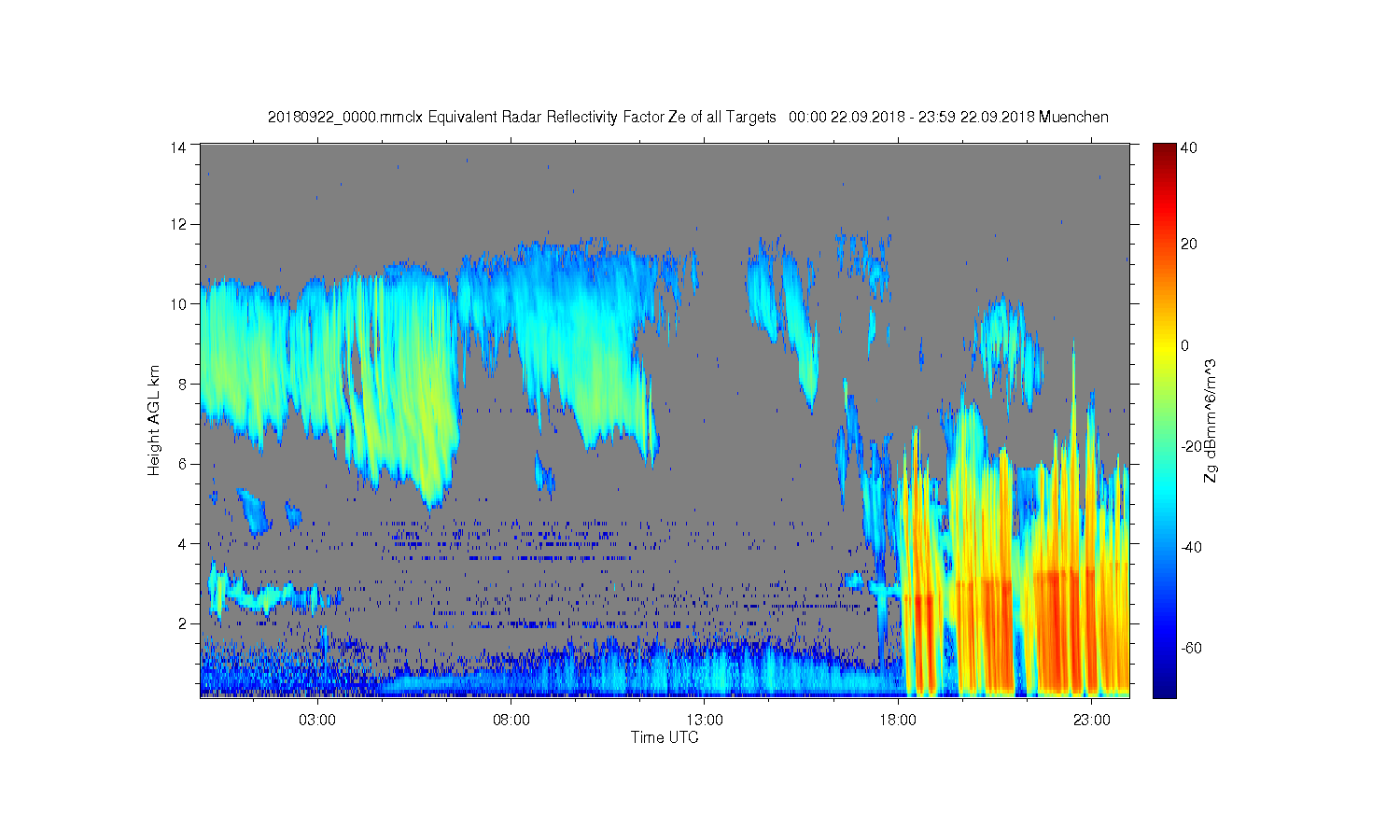The image size is (1400, 840).
Task: Click the colorbar label '-40'
Action: pyautogui.click(x=1192, y=547)
